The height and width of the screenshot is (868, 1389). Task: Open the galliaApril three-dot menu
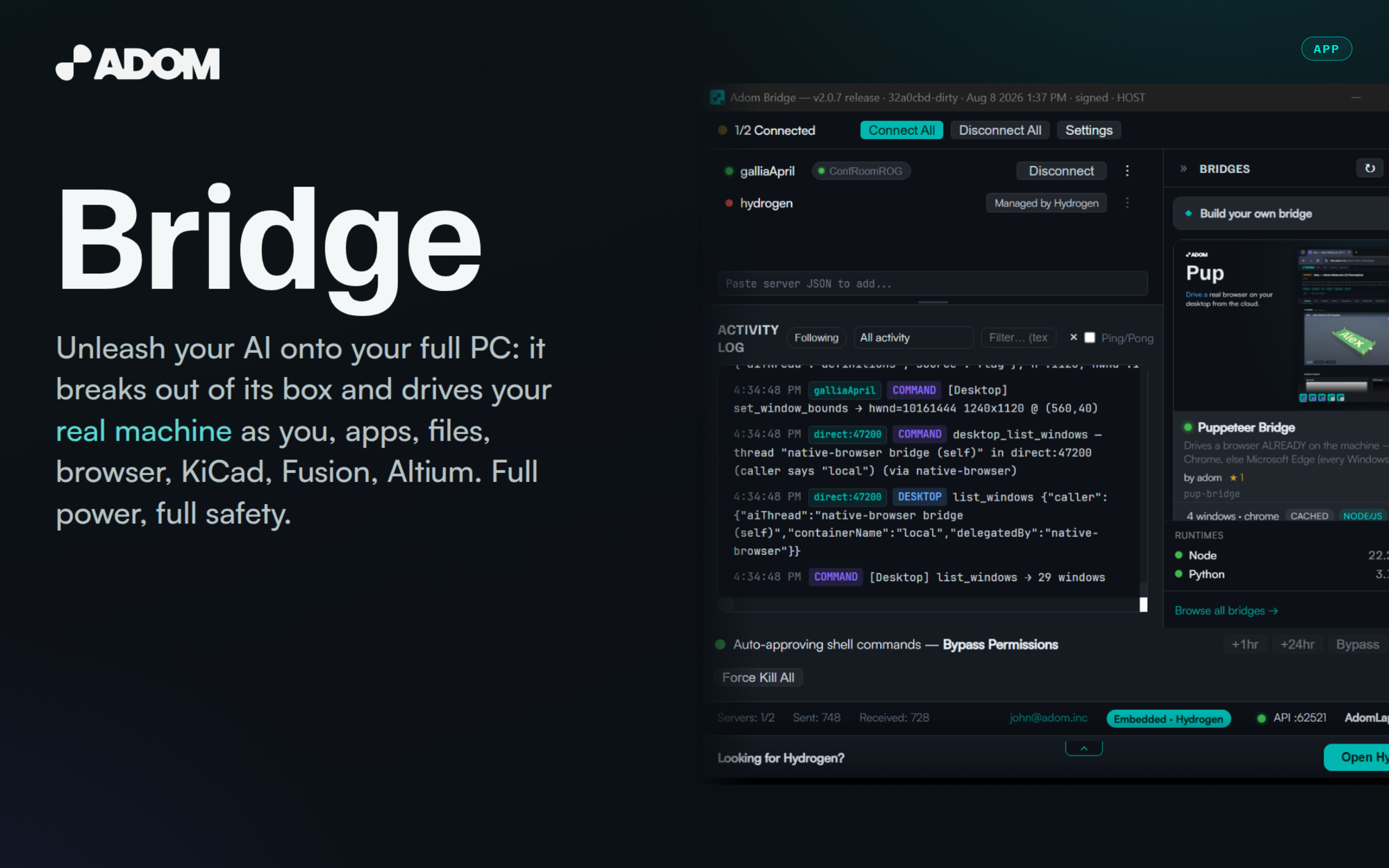tap(1127, 171)
